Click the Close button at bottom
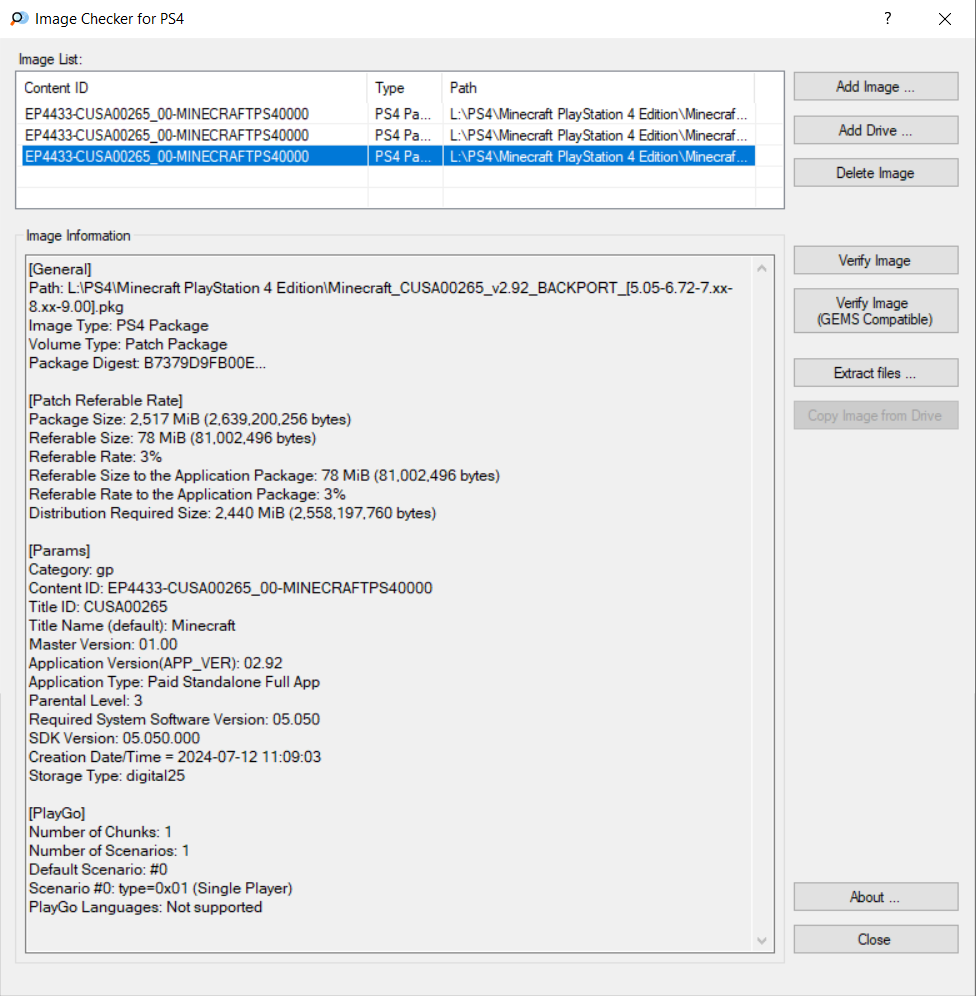This screenshot has width=976, height=996. click(876, 939)
